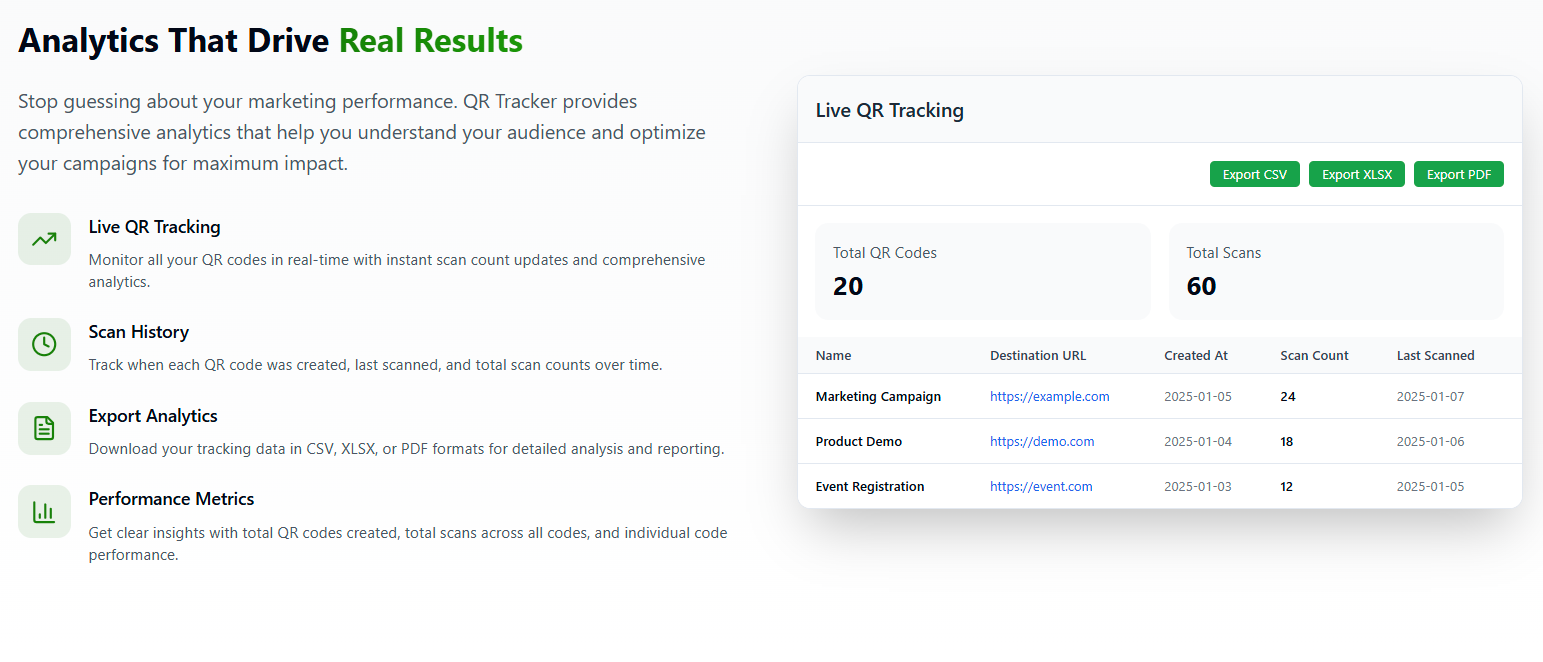Click the Destination URL column header
The width and height of the screenshot is (1543, 662).
tap(1037, 356)
